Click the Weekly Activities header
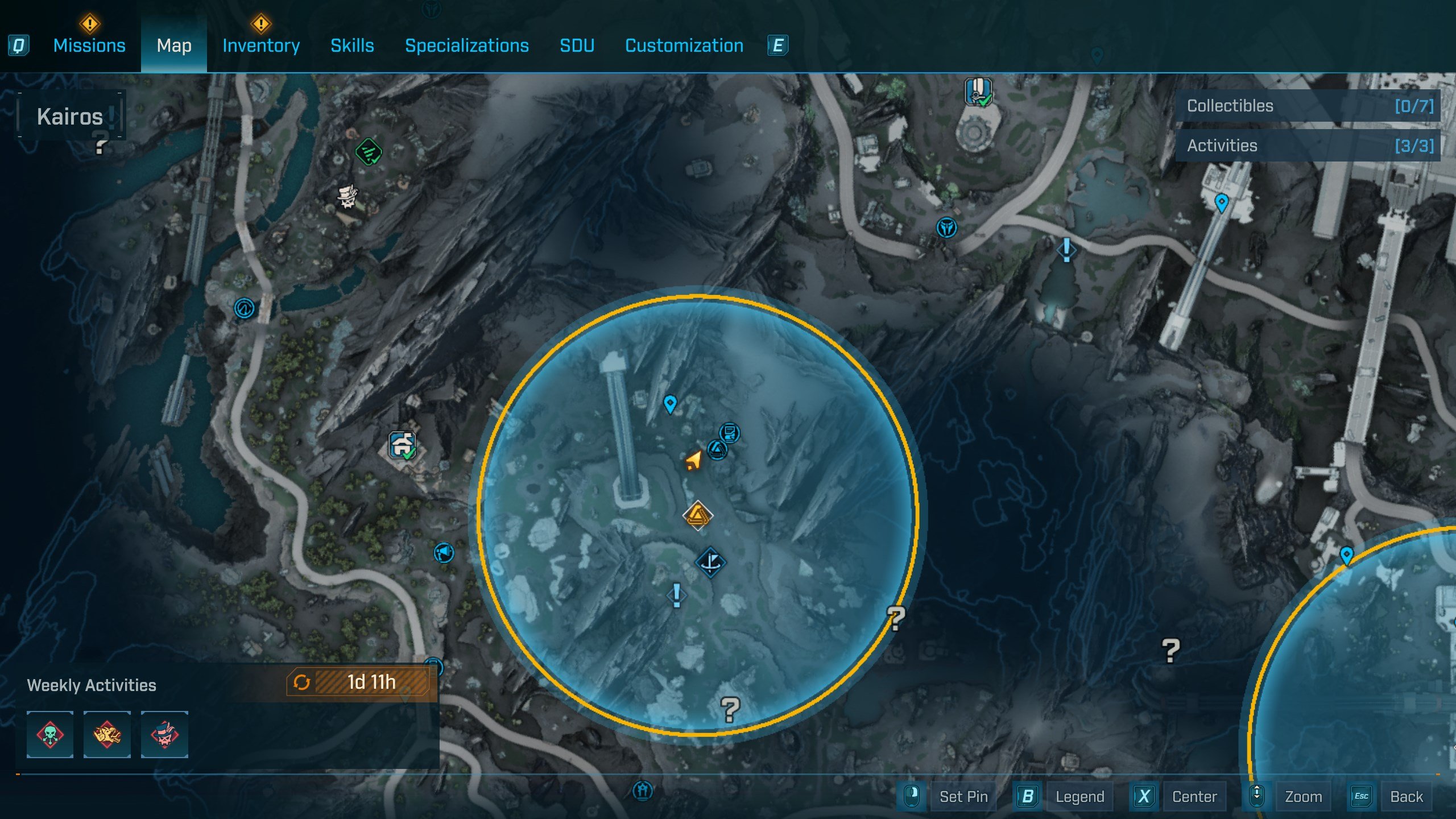The width and height of the screenshot is (1456, 819). point(92,685)
